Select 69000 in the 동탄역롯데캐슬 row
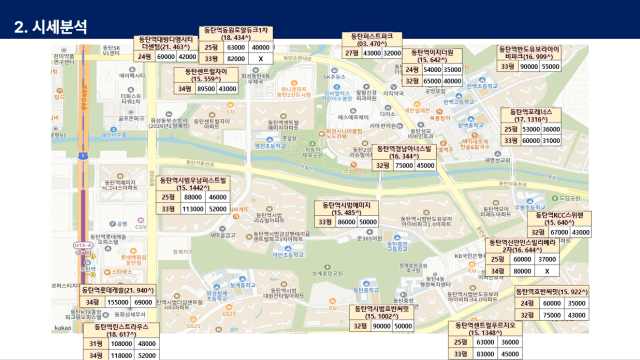Viewport: 640px width, 360px height. pyautogui.click(x=143, y=302)
